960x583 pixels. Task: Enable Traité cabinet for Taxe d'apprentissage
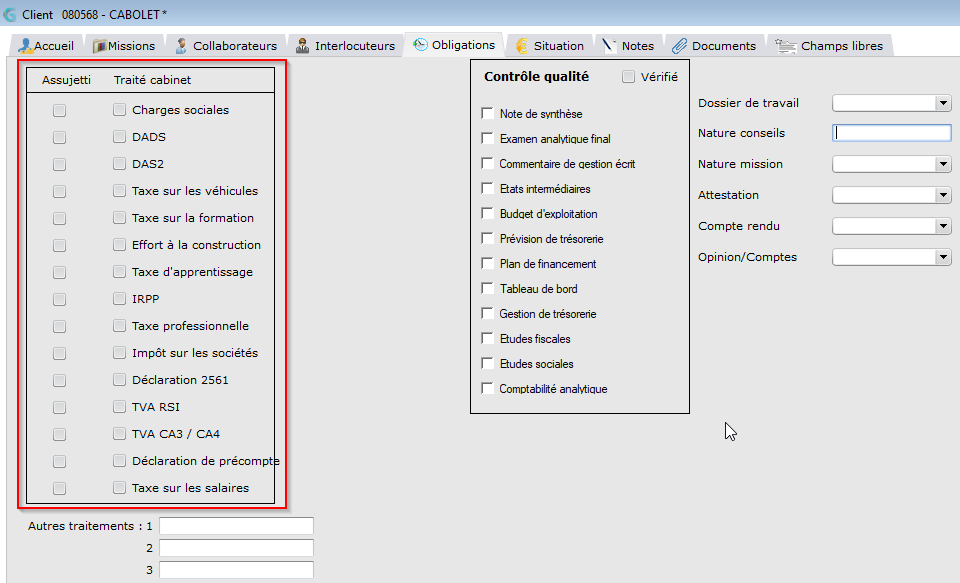119,271
